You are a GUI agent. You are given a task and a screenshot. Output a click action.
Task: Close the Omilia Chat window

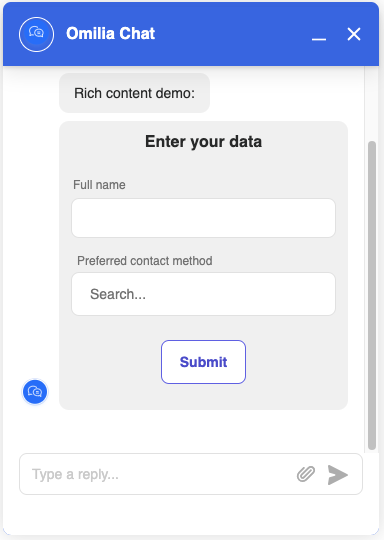(x=354, y=34)
